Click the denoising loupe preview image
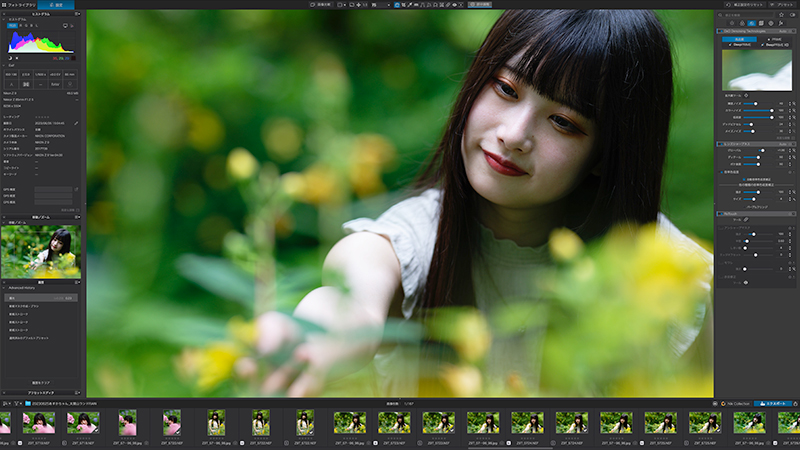The image size is (800, 450). pyautogui.click(x=757, y=70)
